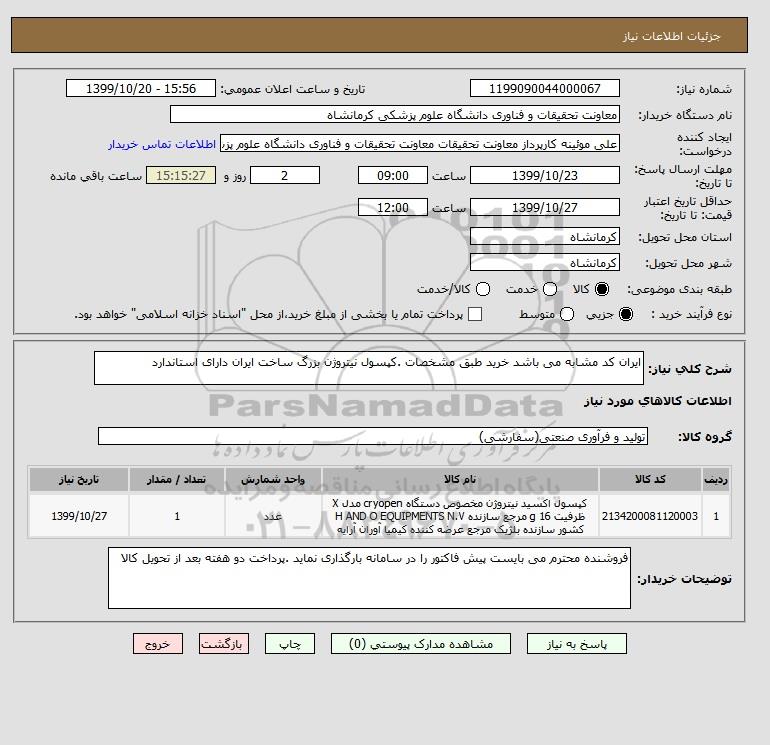The height and width of the screenshot is (745, 770).
Task: Click row number 1 cell
Action: 716,516
